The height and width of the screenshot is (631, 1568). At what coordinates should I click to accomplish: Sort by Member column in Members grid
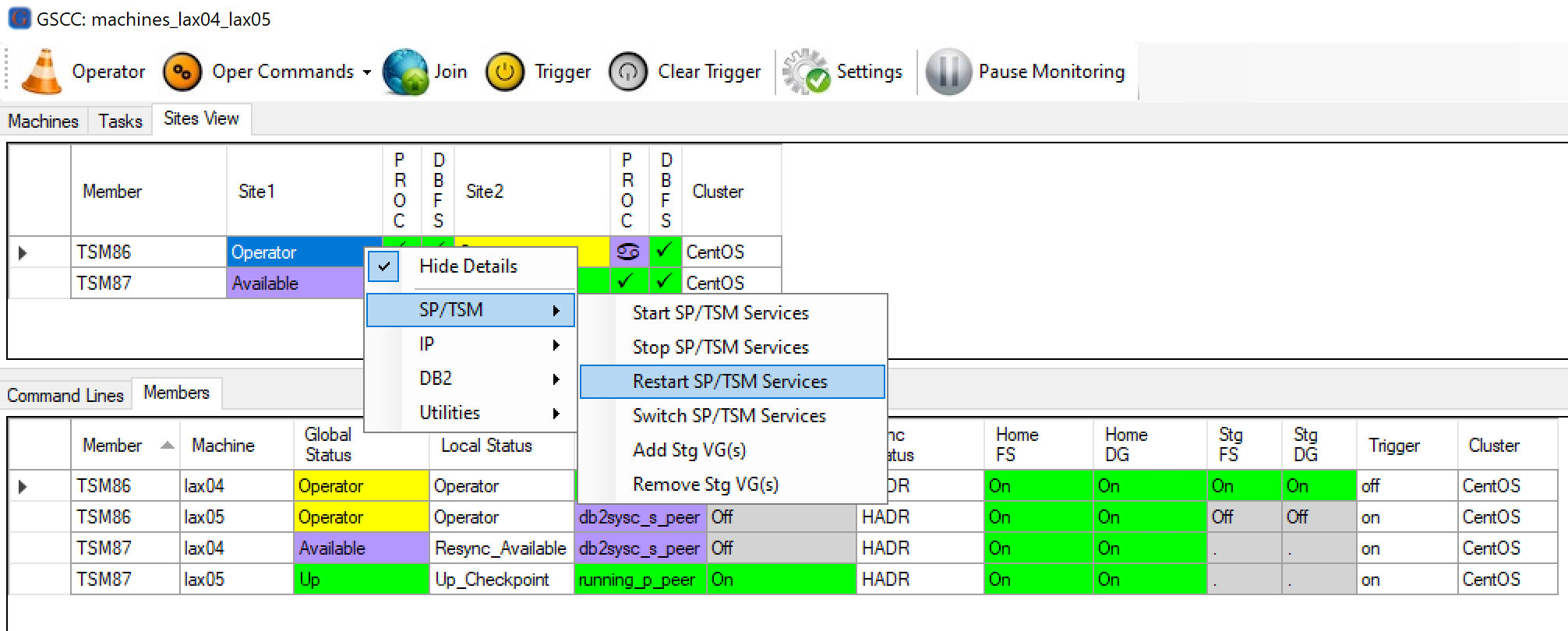click(125, 445)
